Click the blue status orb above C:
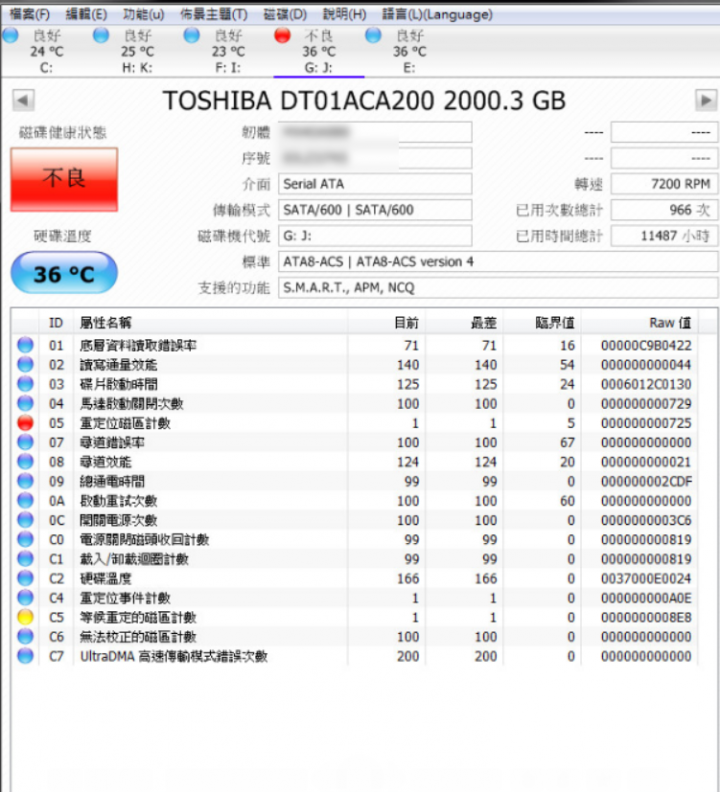This screenshot has width=720, height=792. coord(11,35)
